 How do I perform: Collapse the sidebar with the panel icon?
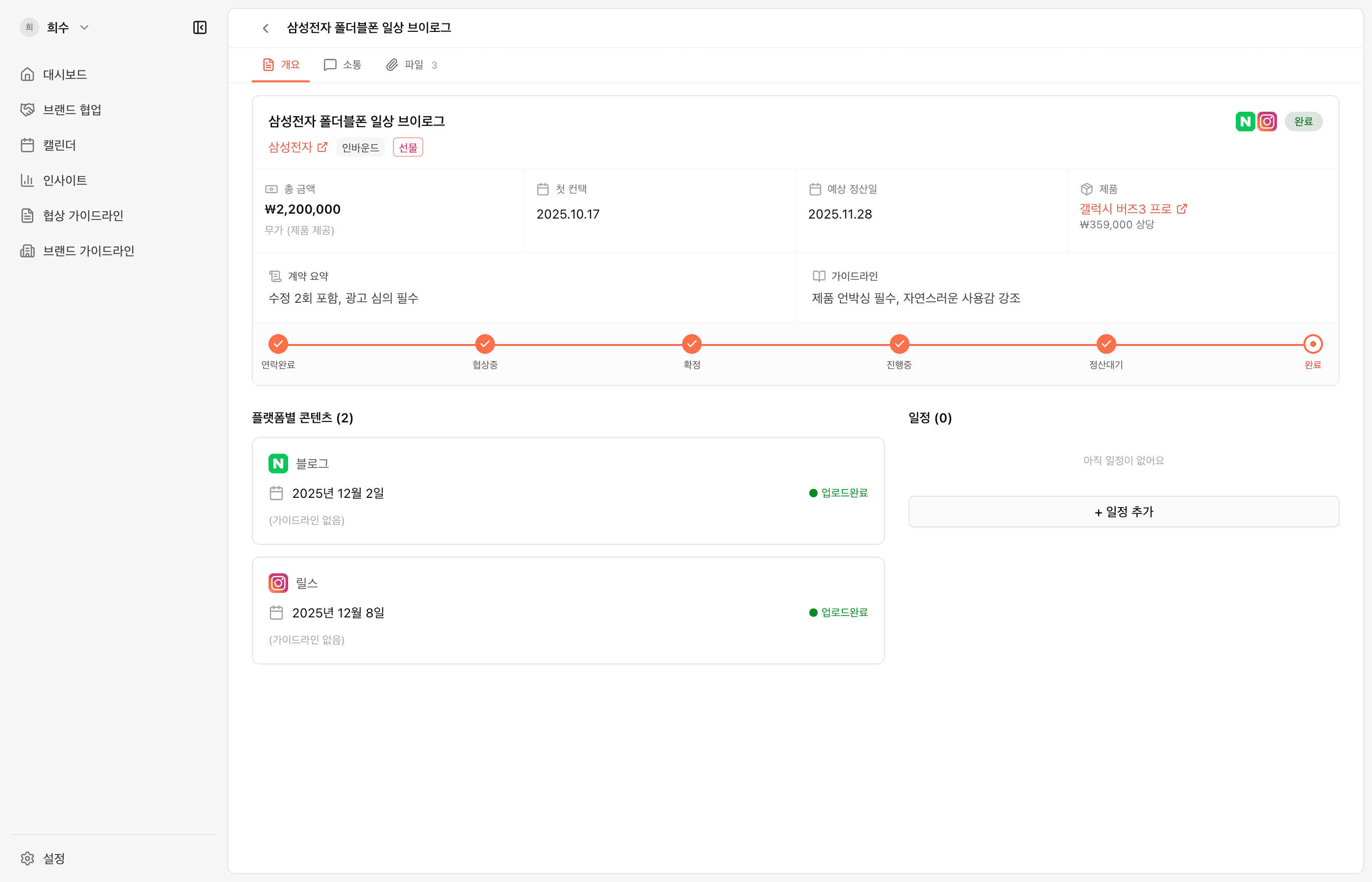point(199,27)
